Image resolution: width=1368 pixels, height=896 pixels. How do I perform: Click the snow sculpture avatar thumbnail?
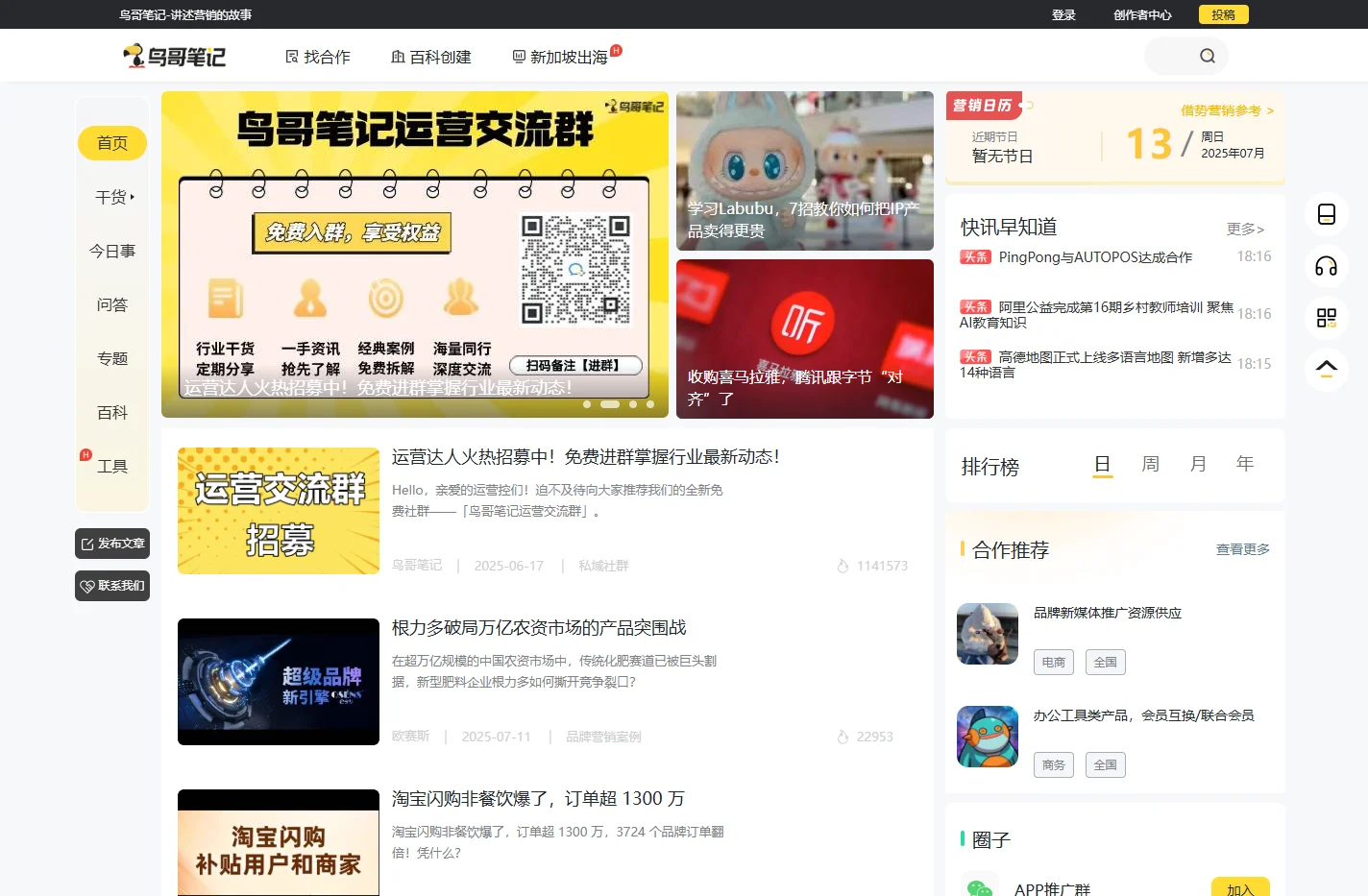988,634
